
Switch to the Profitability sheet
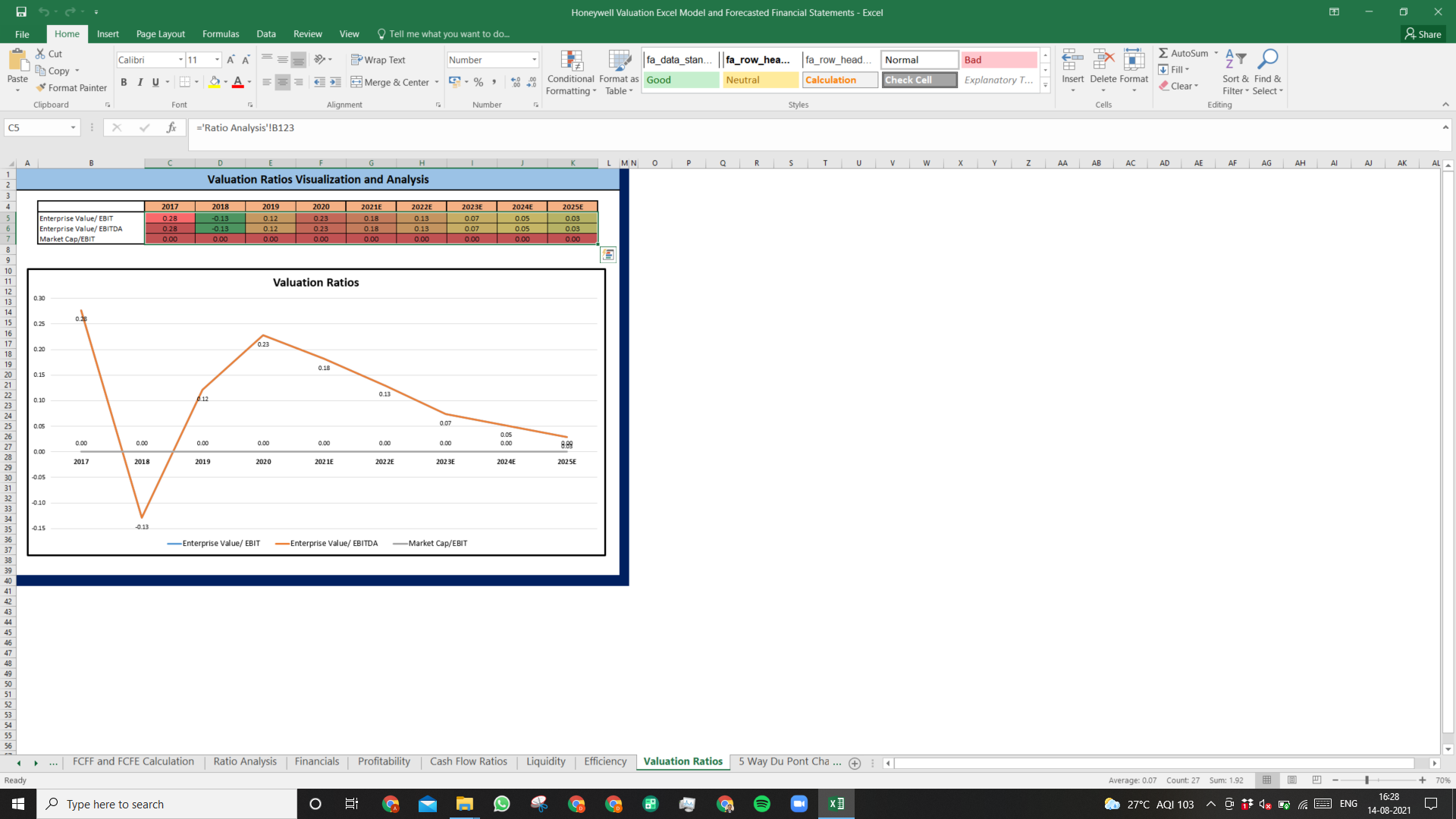(x=384, y=761)
